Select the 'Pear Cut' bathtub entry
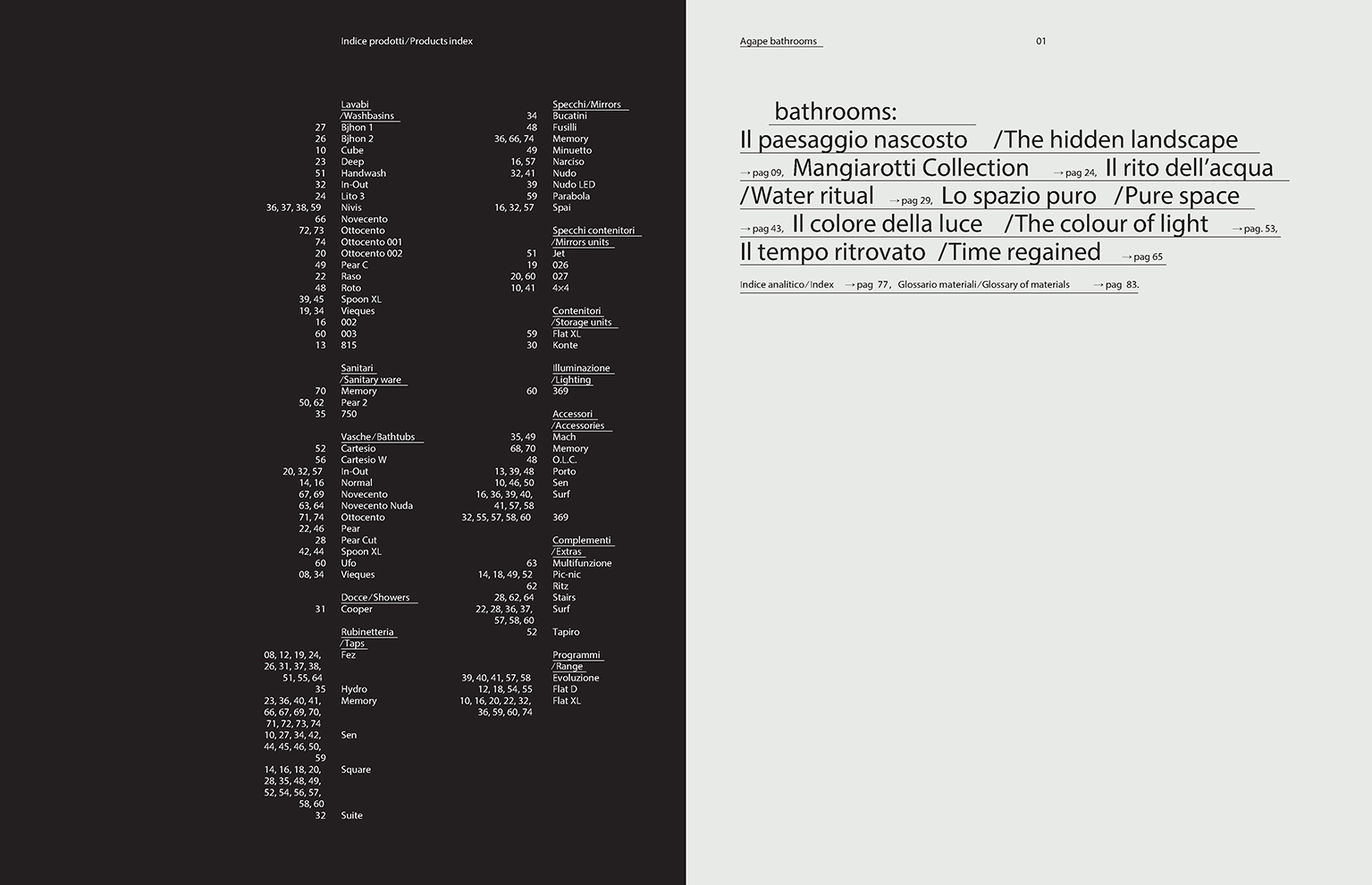Viewport: 1372px width, 885px height. tap(358, 541)
